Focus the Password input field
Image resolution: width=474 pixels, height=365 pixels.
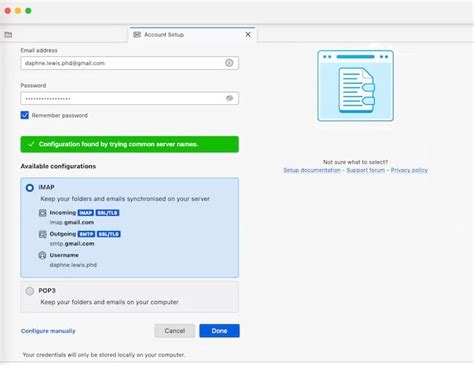coord(129,98)
